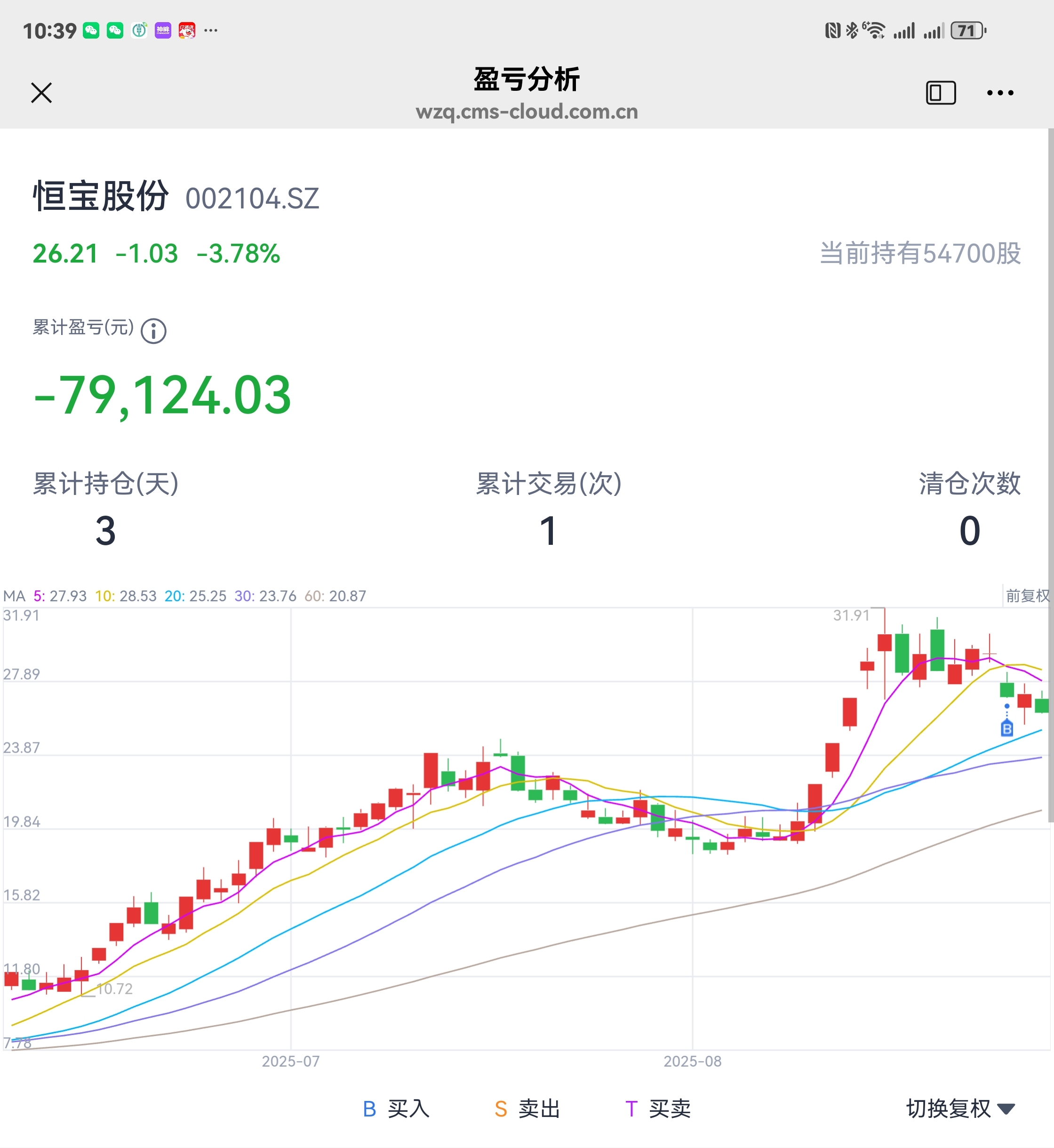The height and width of the screenshot is (1148, 1054).
Task: Tap the 累计交易(次) label
Action: pyautogui.click(x=549, y=484)
